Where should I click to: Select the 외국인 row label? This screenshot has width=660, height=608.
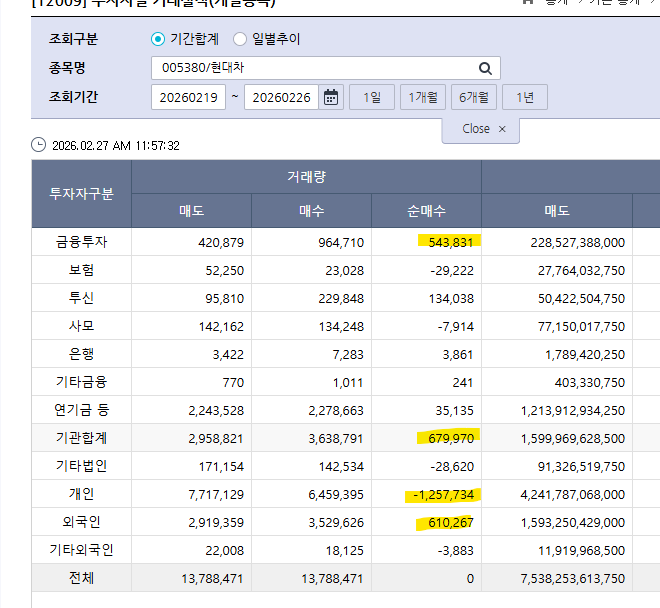(x=82, y=522)
